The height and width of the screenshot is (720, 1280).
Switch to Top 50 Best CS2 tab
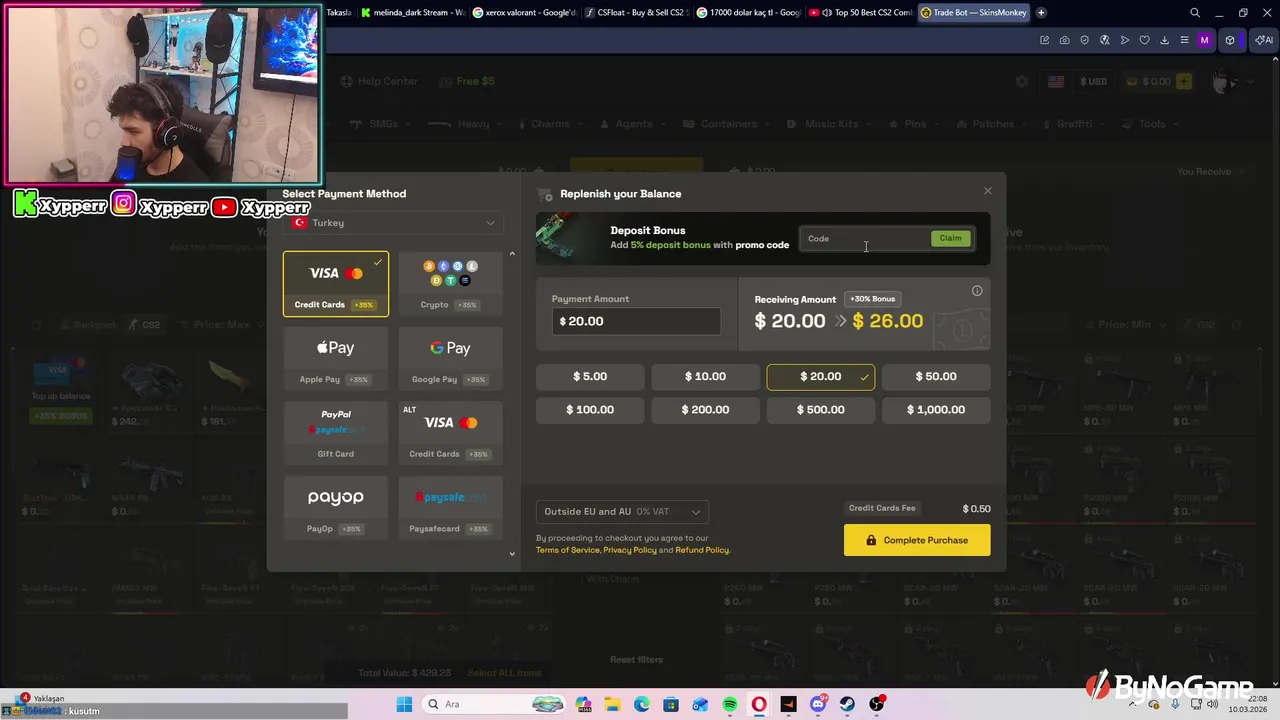[860, 13]
